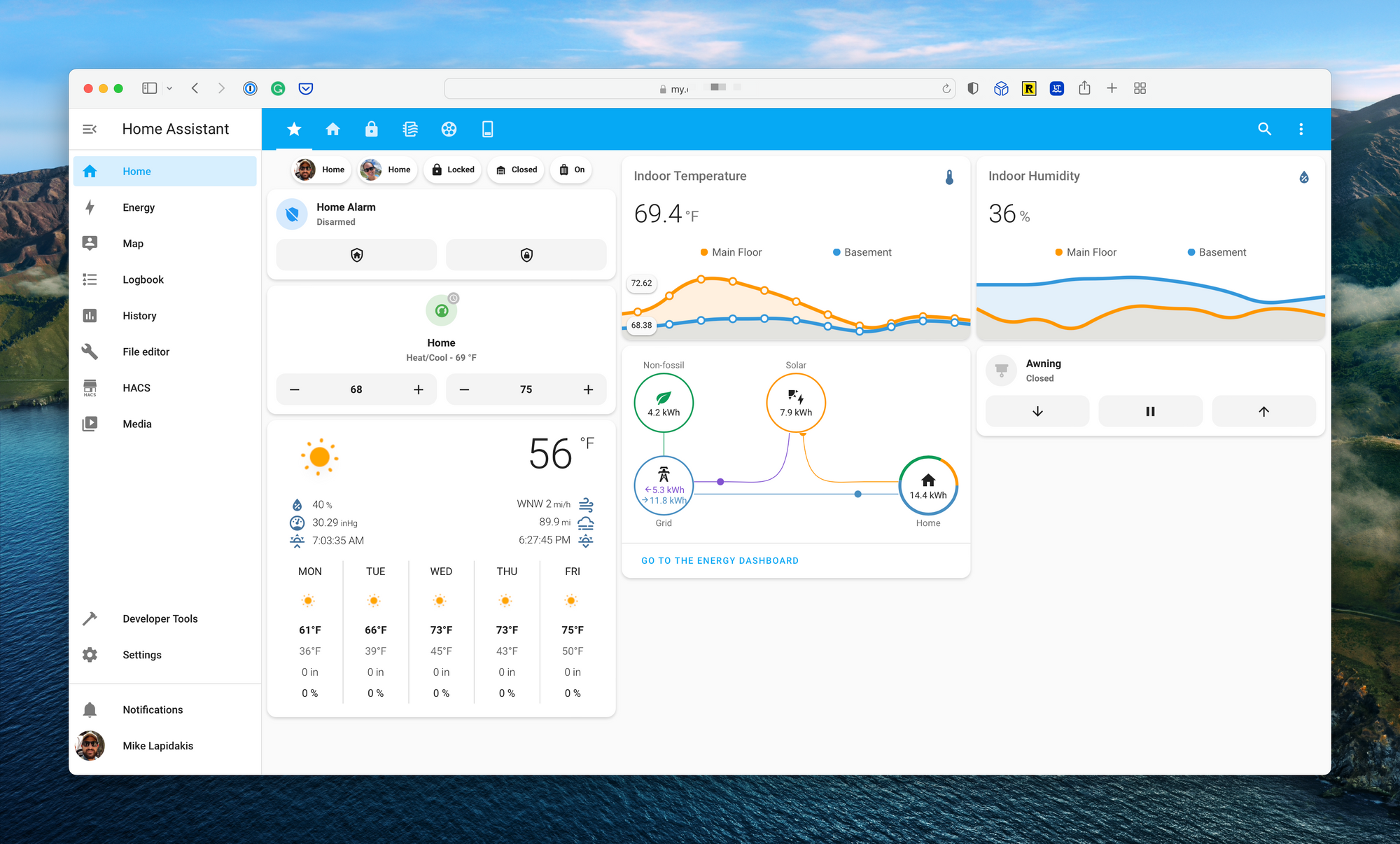Toggle the second alarm mode button
Viewport: 1400px width, 844px height.
coord(527,255)
